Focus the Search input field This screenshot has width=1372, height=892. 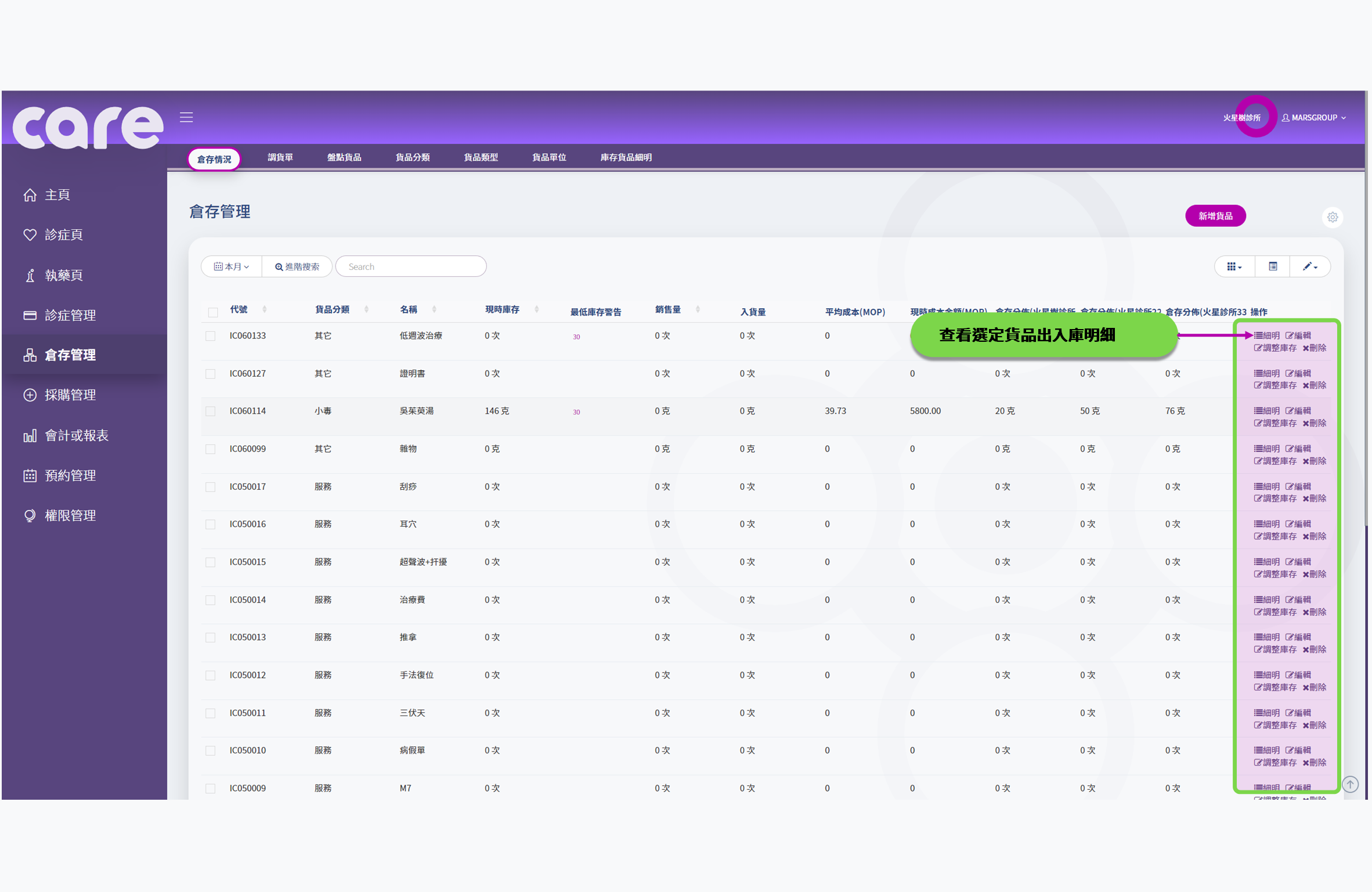(x=411, y=266)
